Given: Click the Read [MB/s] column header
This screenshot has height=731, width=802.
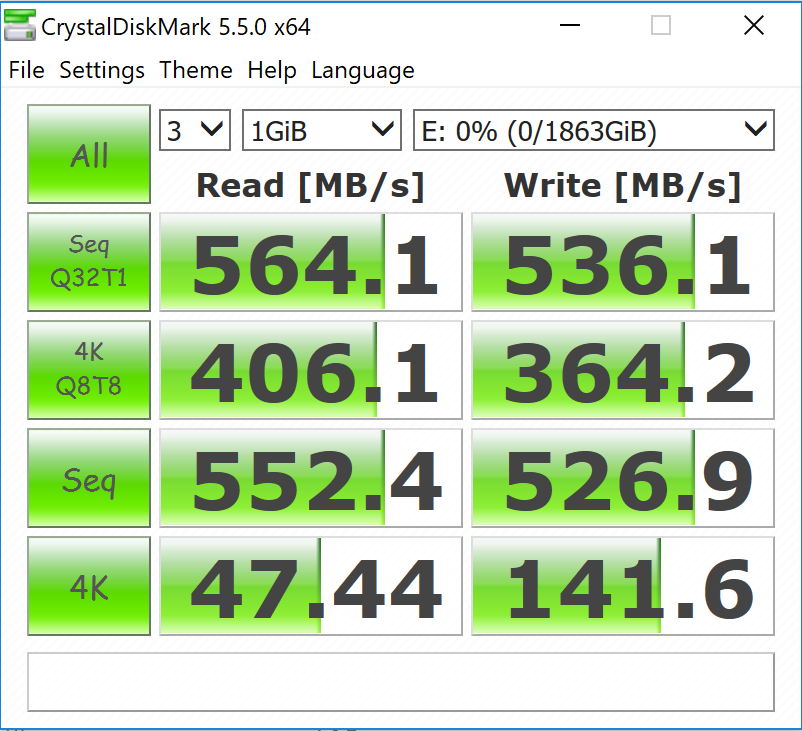Looking at the screenshot, I should (310, 185).
